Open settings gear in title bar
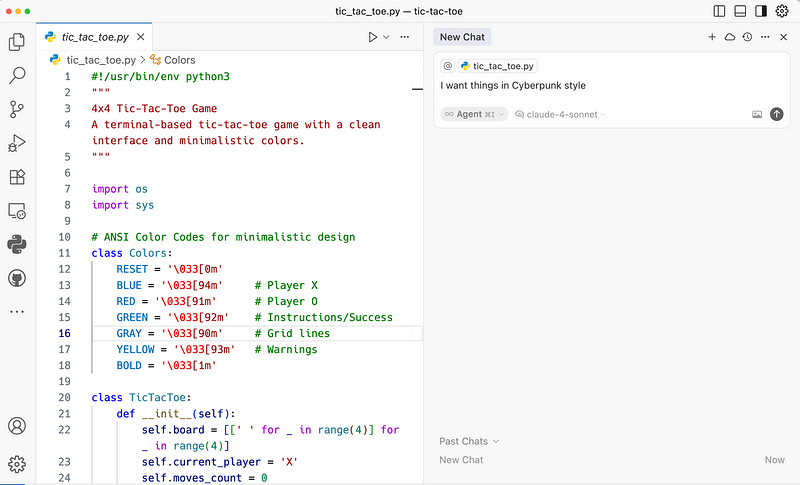Image resolution: width=800 pixels, height=485 pixels. 782,11
